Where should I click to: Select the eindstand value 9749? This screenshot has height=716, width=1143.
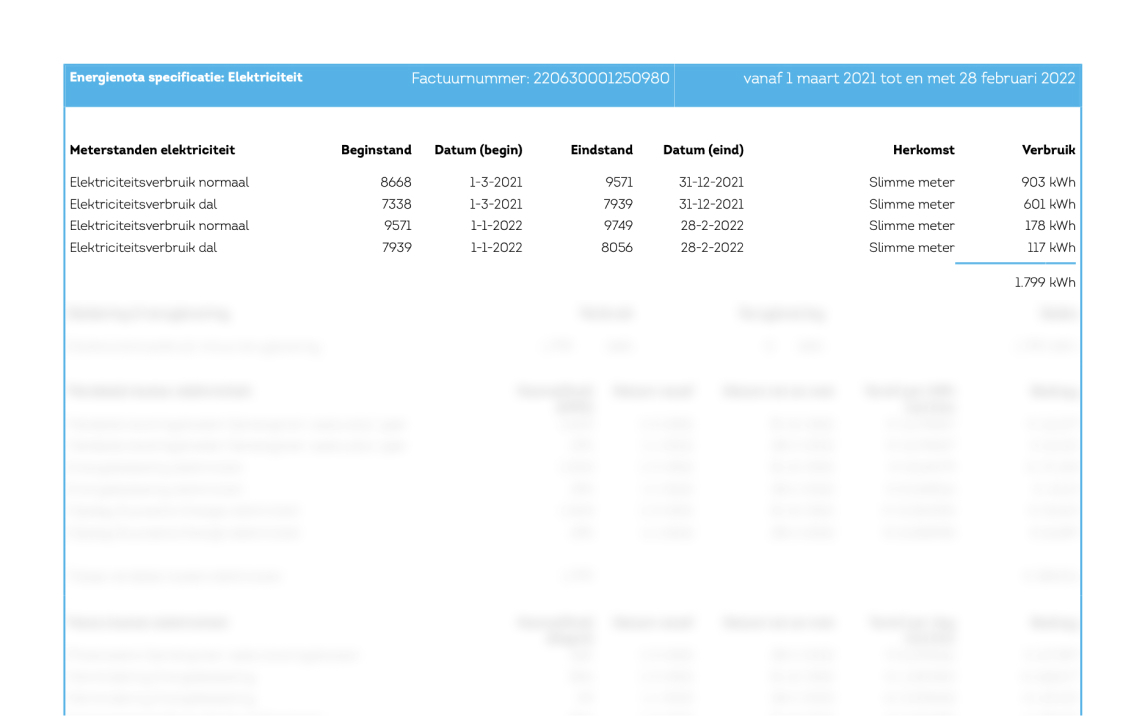point(618,225)
